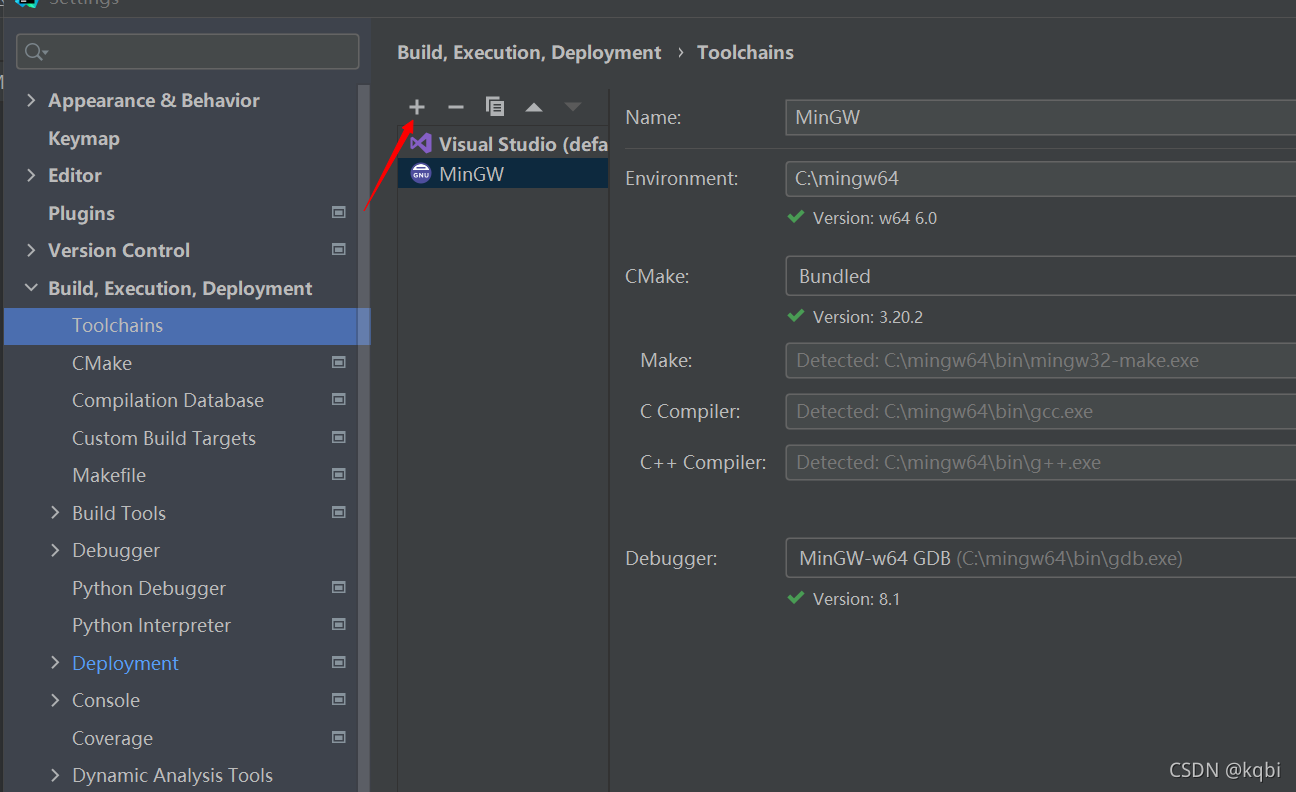Open search history magnifier icon
This screenshot has width=1296, height=792.
click(37, 52)
